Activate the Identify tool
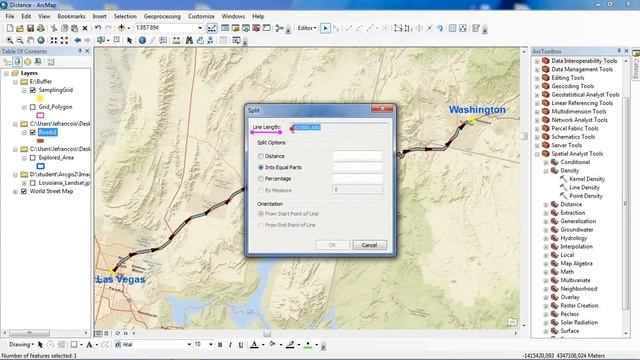Viewport: 640px width, 360px height. pyautogui.click(x=142, y=40)
